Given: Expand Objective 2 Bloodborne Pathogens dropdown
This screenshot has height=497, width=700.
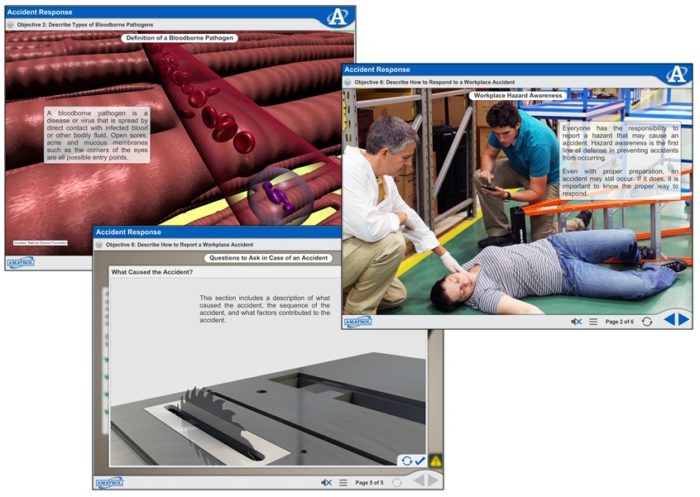Looking at the screenshot, I should [x=11, y=22].
